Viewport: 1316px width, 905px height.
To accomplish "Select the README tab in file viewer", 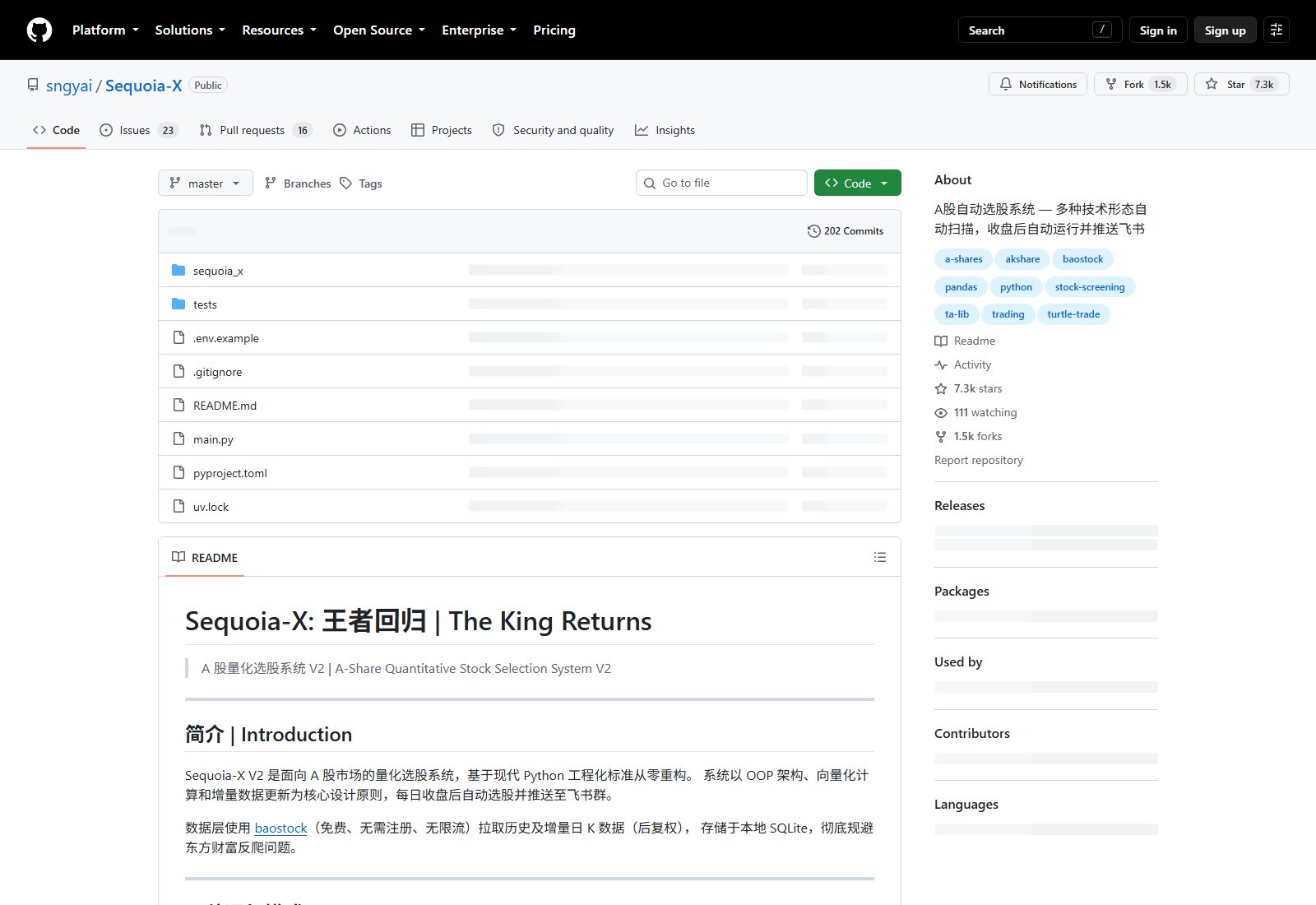I will click(205, 558).
